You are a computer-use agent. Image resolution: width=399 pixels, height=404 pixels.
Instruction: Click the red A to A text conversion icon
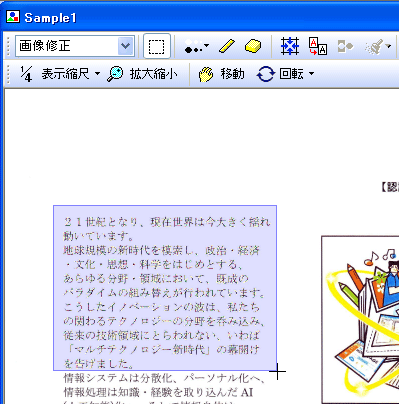click(x=318, y=46)
